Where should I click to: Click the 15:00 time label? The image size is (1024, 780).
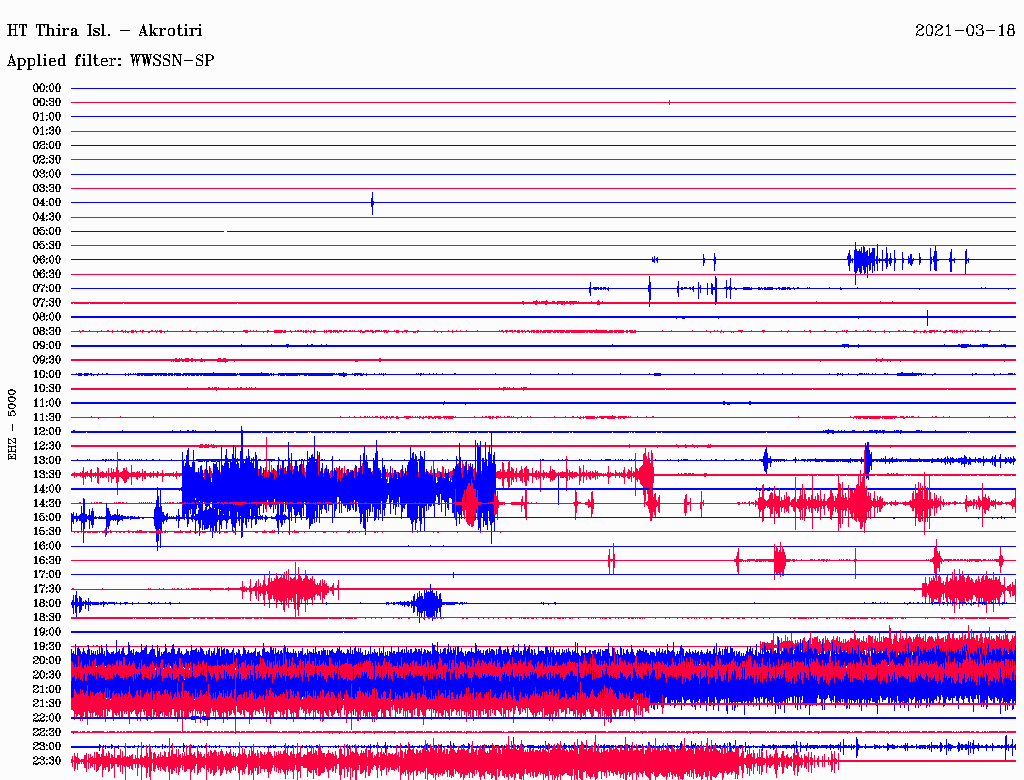47,517
